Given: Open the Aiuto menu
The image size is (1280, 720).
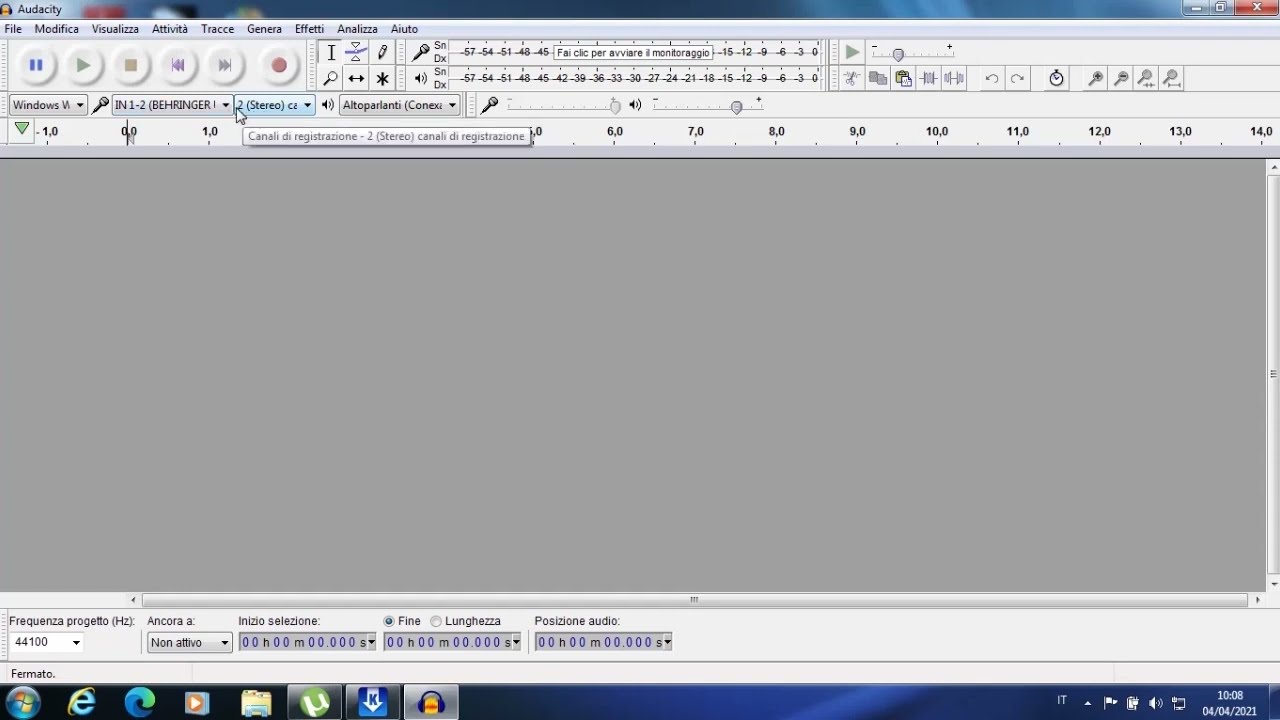Looking at the screenshot, I should (x=404, y=29).
